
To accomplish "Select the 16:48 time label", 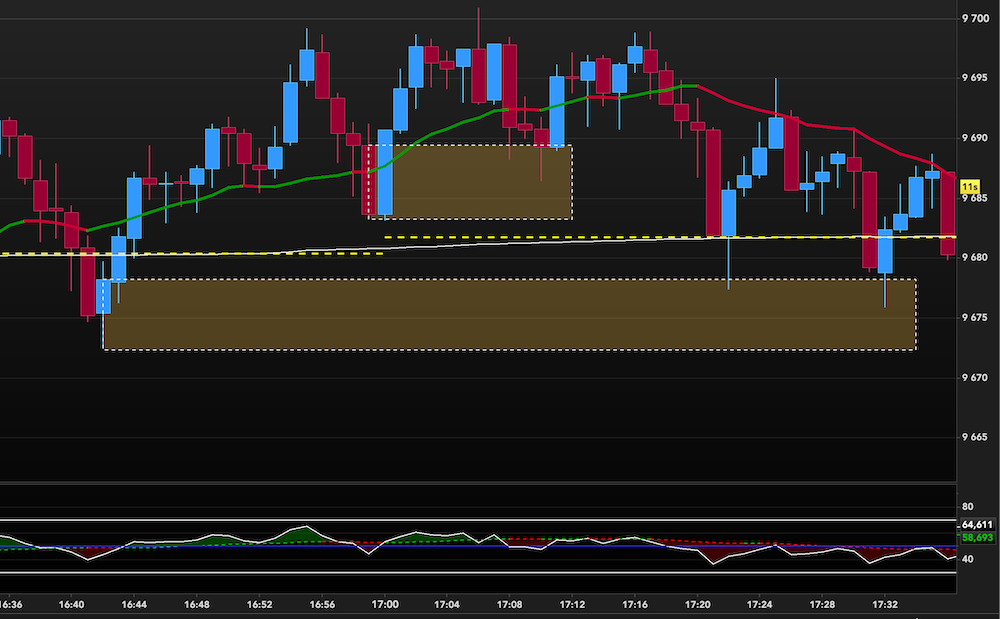I will point(196,604).
